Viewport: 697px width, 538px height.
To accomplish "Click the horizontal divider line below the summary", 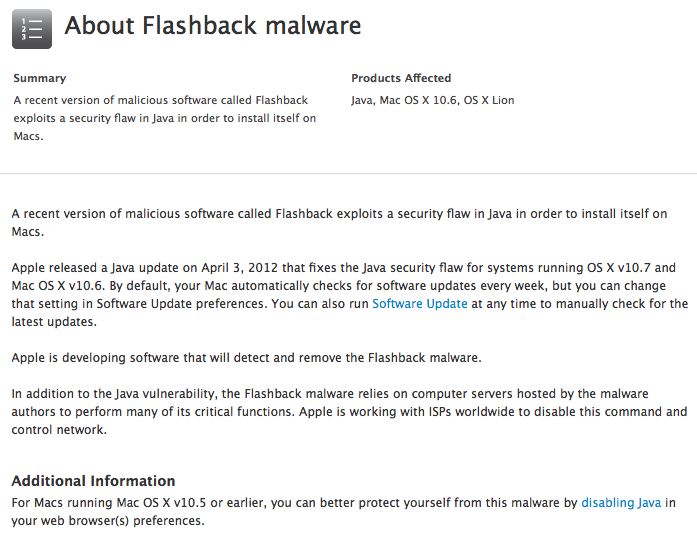I will coord(348,173).
